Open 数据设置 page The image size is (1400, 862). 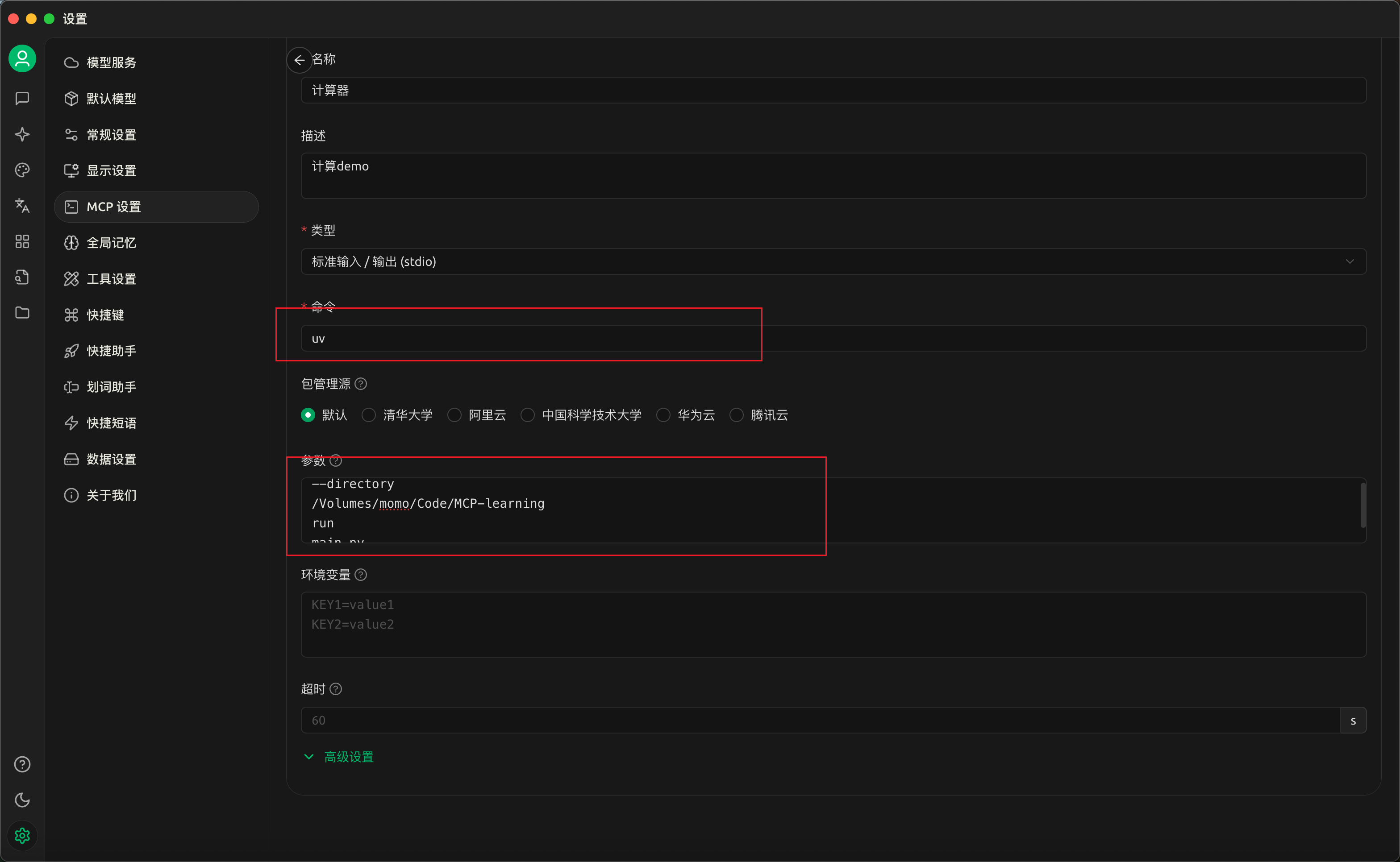[156, 459]
